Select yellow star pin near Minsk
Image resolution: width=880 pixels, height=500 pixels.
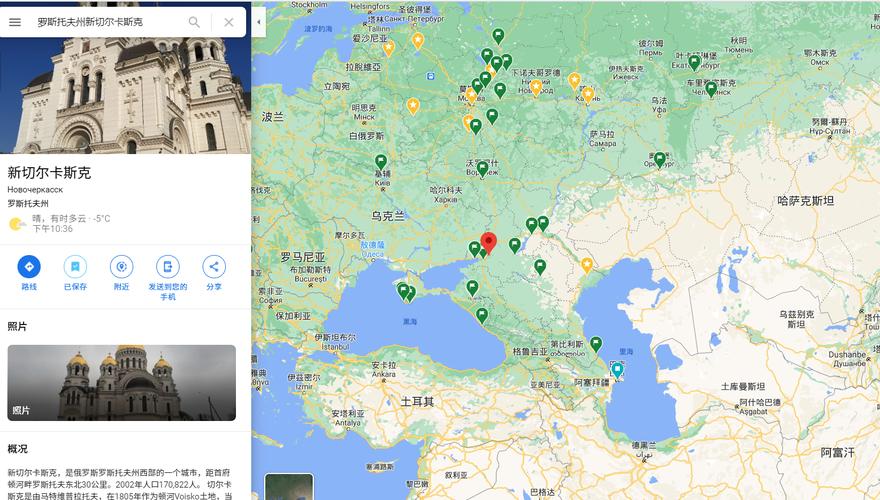coord(413,105)
